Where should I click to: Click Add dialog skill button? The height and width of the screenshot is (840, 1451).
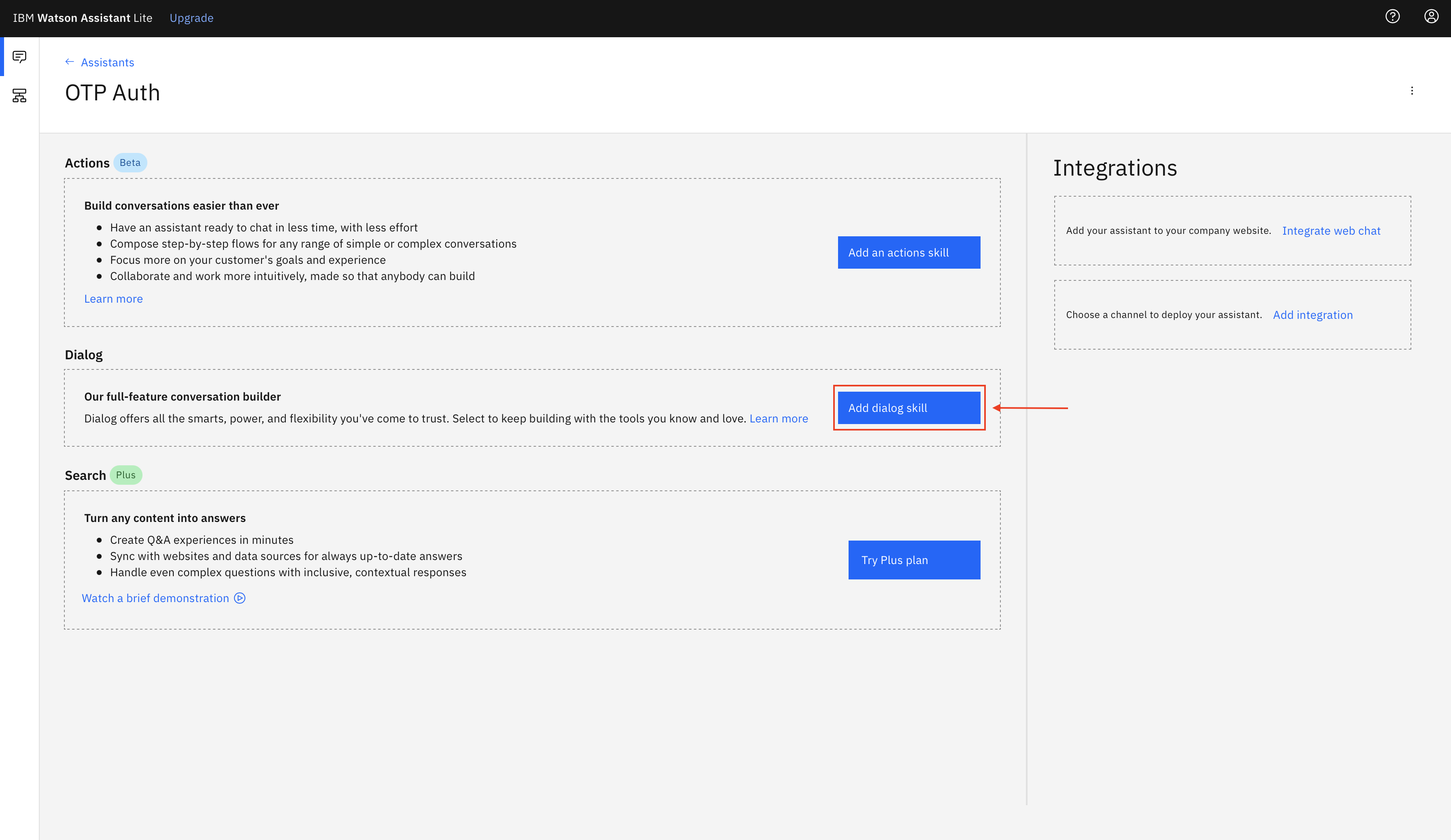(x=908, y=408)
